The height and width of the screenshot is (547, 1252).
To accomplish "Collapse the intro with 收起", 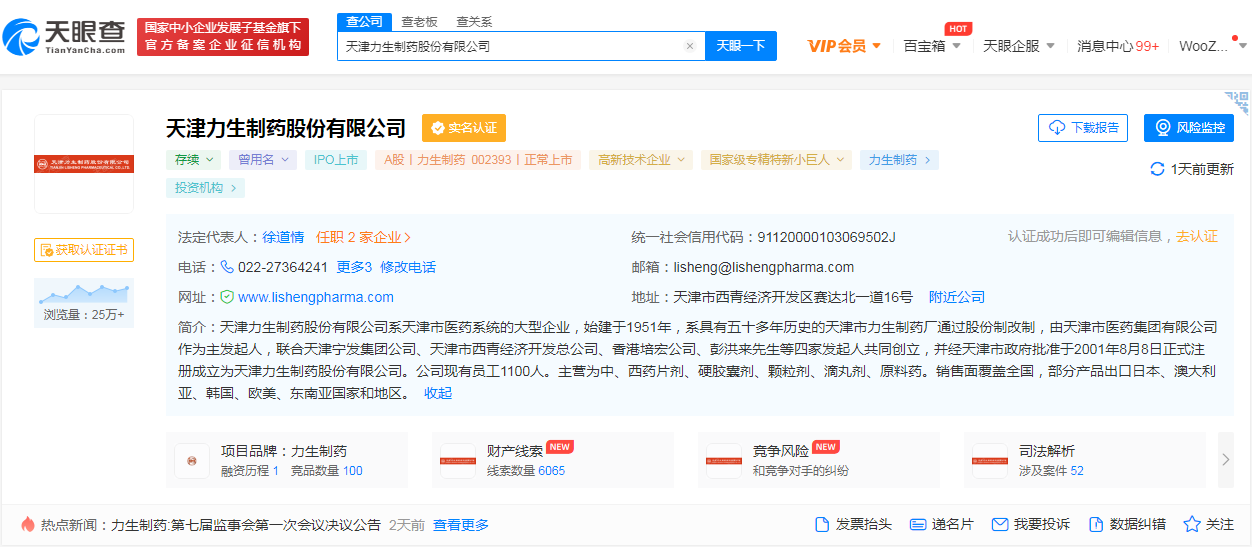I will pos(438,393).
